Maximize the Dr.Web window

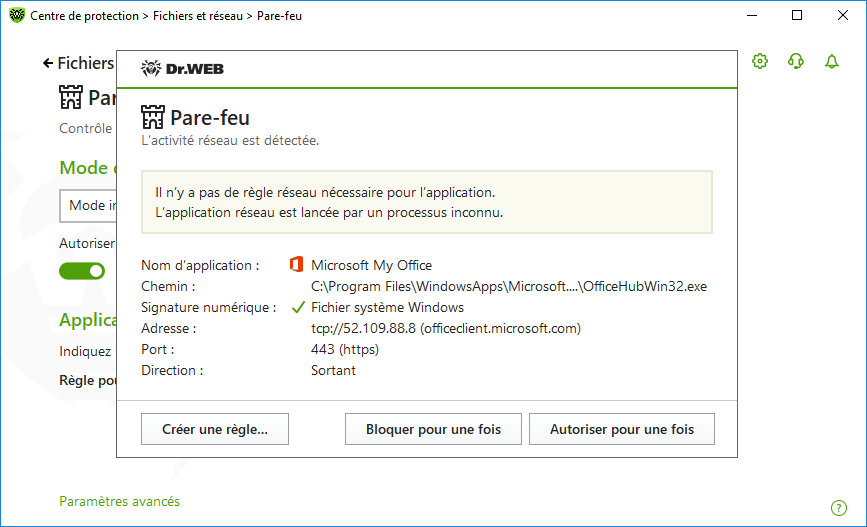coord(797,15)
